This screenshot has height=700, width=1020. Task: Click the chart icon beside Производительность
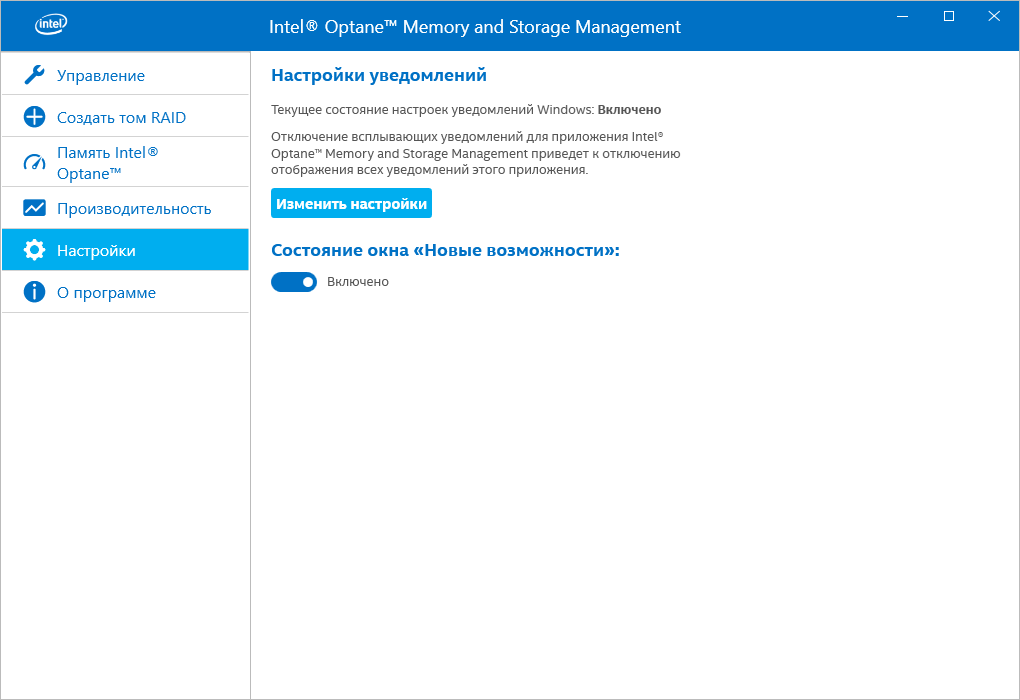coord(34,208)
